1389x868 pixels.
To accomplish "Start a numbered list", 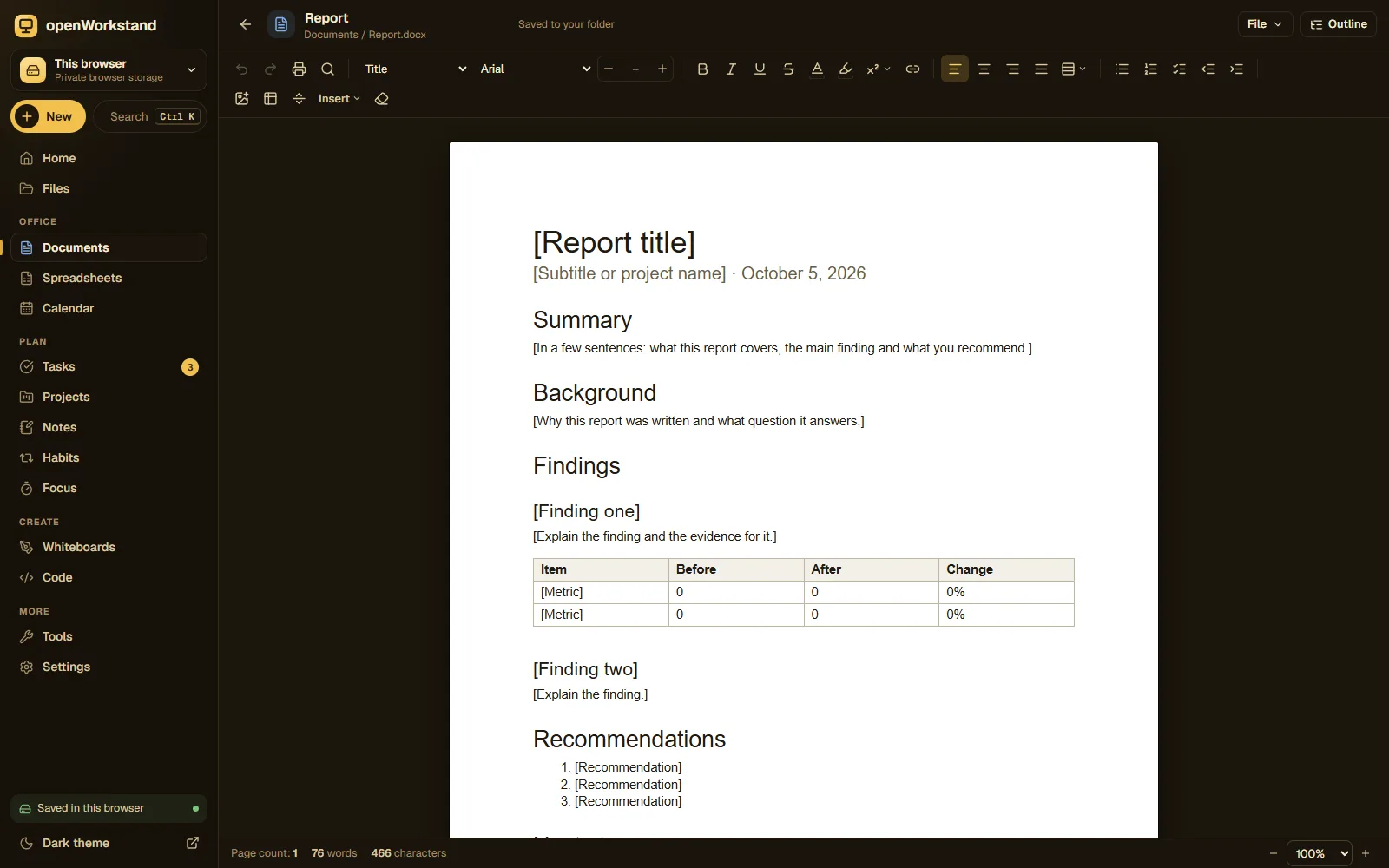I will pyautogui.click(x=1150, y=69).
